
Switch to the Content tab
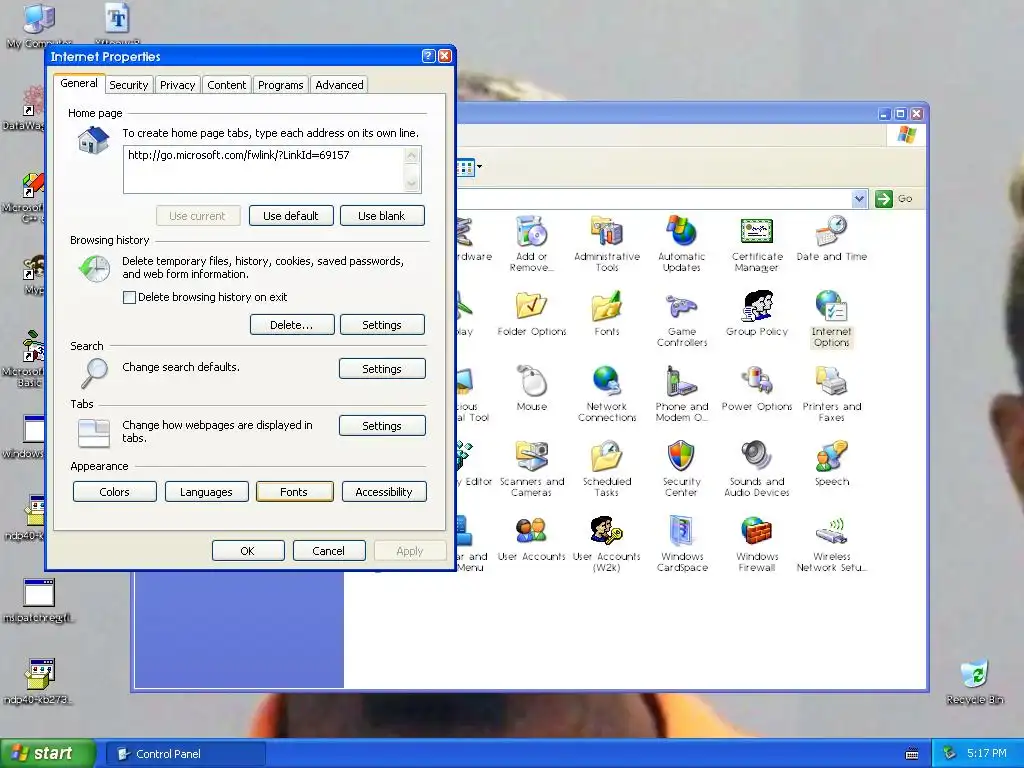click(x=227, y=85)
